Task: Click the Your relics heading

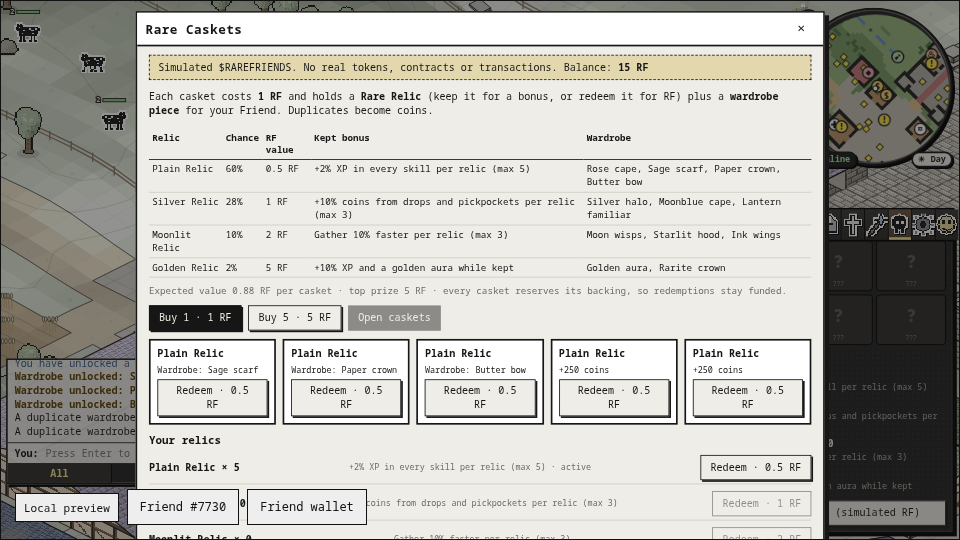Action: (184, 441)
